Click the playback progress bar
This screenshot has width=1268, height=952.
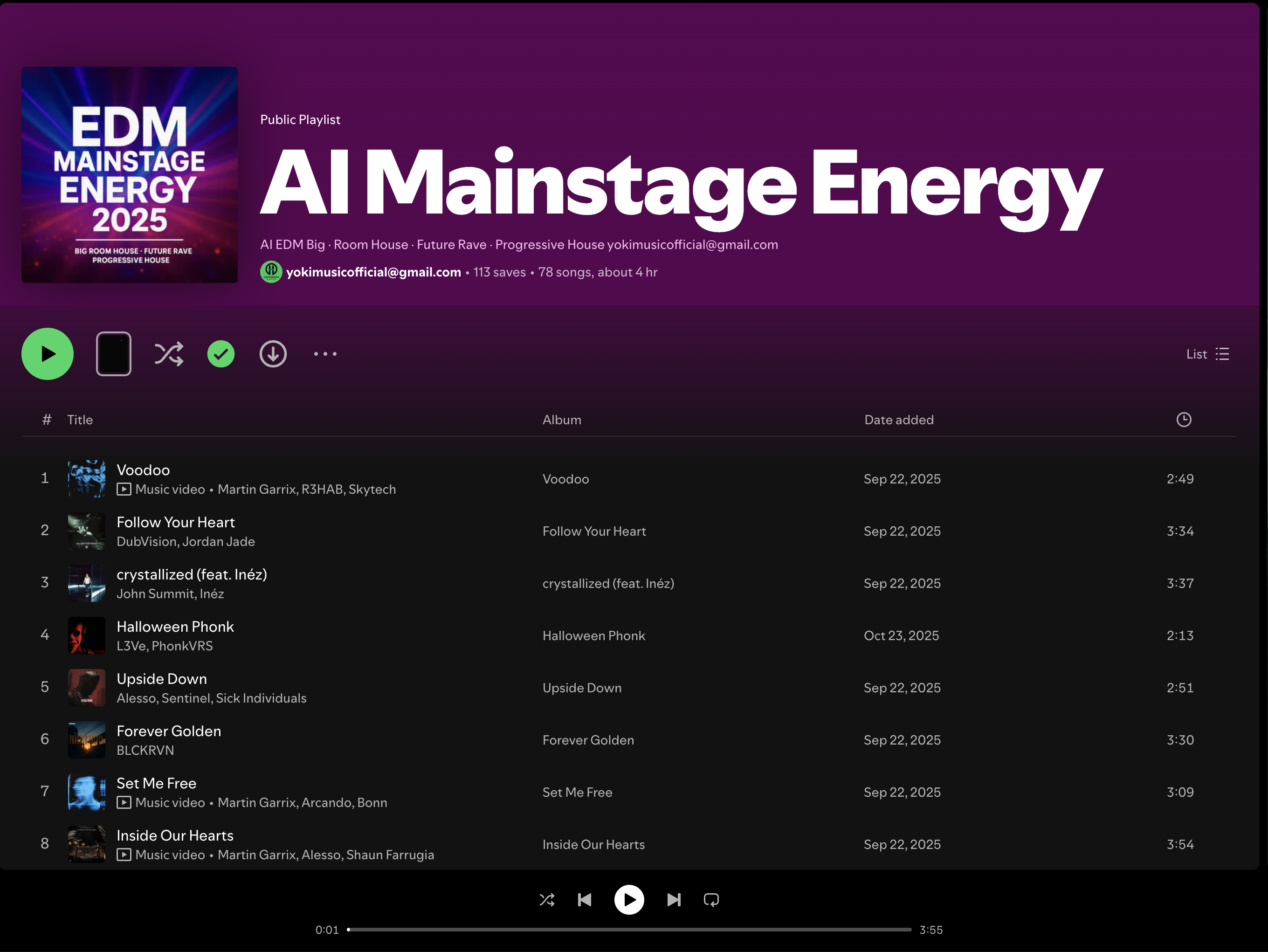(629, 930)
